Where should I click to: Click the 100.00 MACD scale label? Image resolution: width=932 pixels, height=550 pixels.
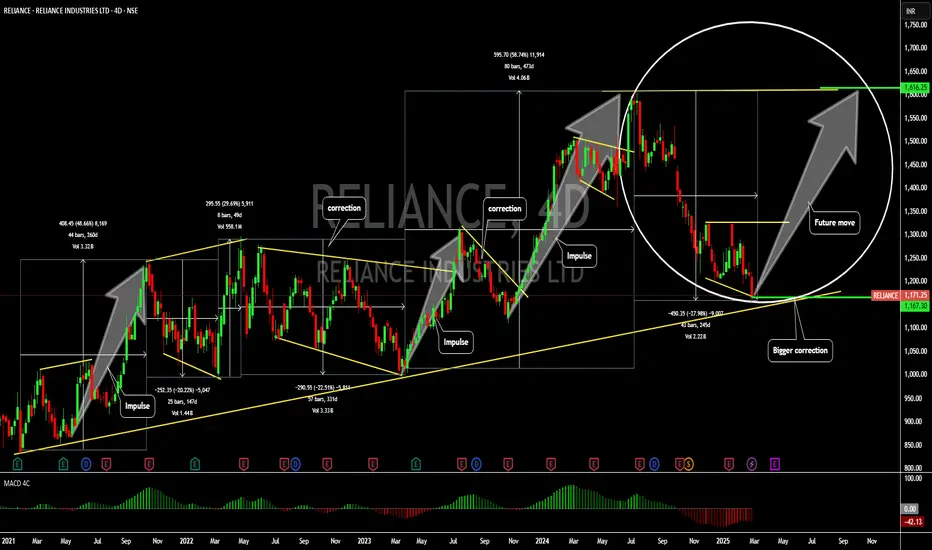pos(914,478)
